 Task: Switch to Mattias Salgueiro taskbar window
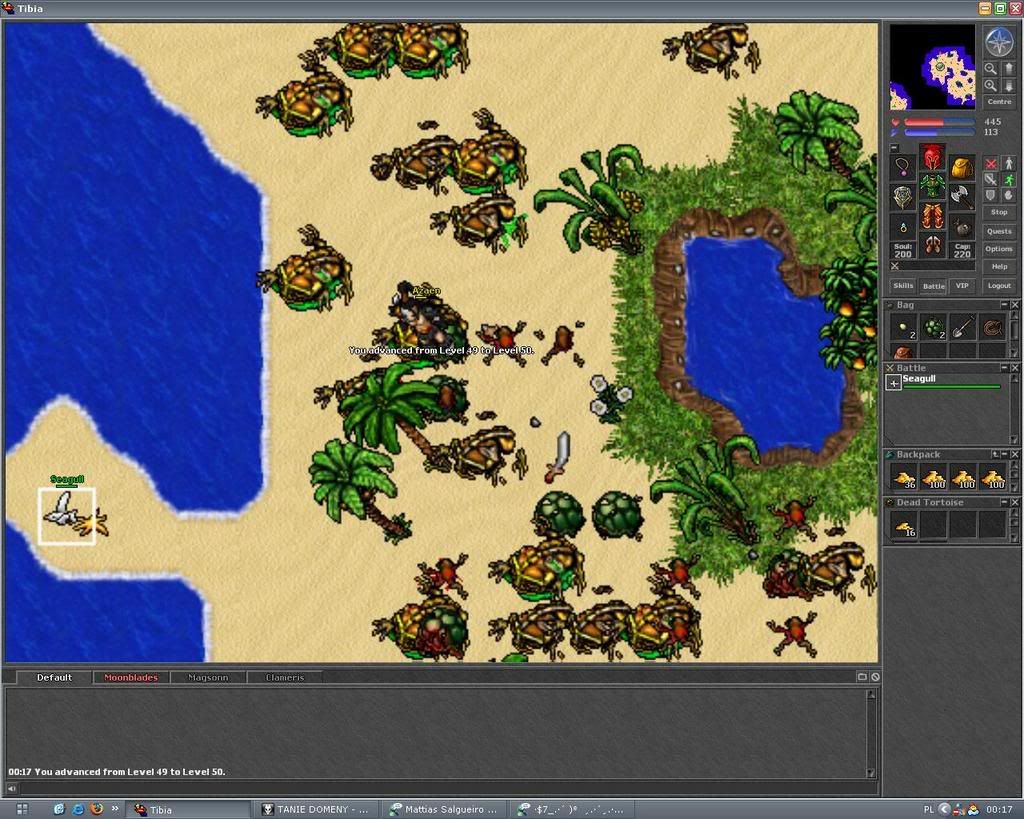(x=445, y=809)
